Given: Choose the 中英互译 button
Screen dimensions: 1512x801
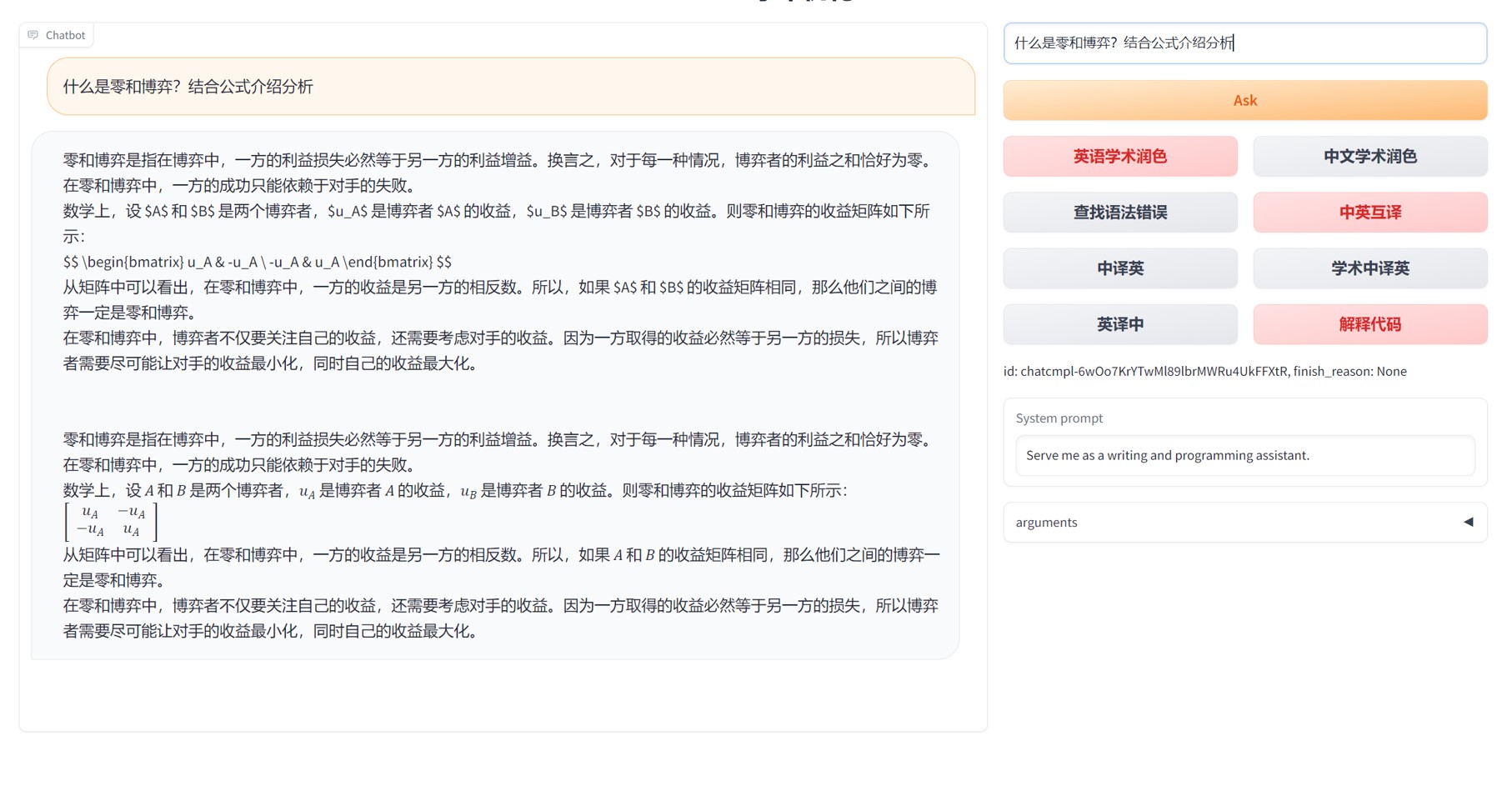Looking at the screenshot, I should [1369, 213].
